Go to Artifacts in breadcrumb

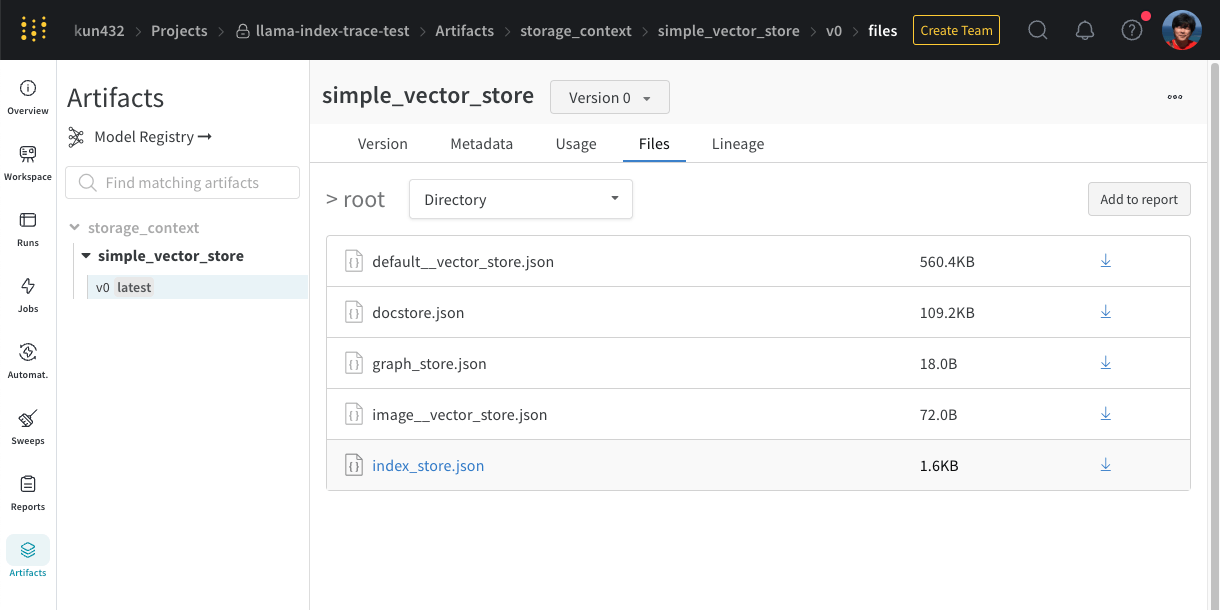(x=465, y=31)
